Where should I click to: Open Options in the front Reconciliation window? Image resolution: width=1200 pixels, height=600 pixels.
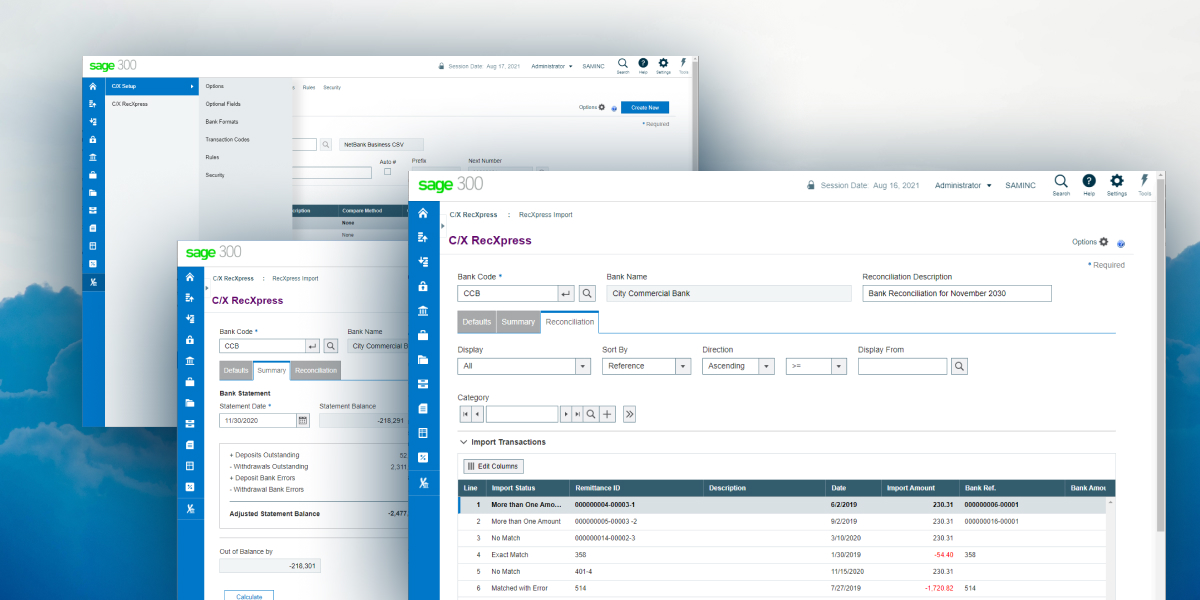(x=1090, y=242)
